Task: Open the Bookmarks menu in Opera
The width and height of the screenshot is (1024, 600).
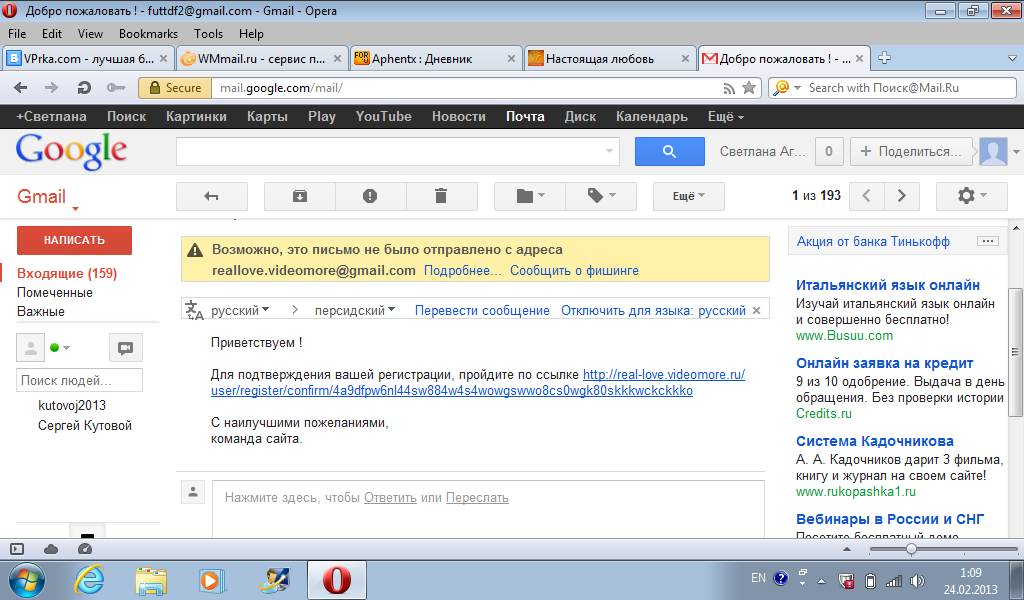Action: coord(148,34)
